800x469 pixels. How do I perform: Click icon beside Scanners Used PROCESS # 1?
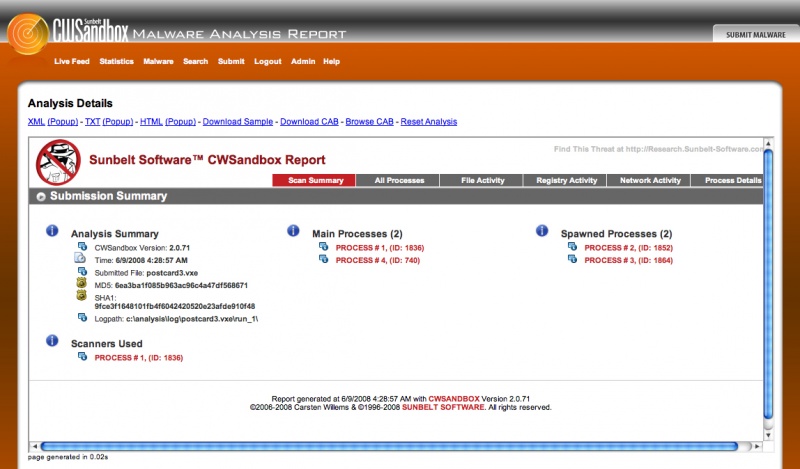click(x=82, y=356)
